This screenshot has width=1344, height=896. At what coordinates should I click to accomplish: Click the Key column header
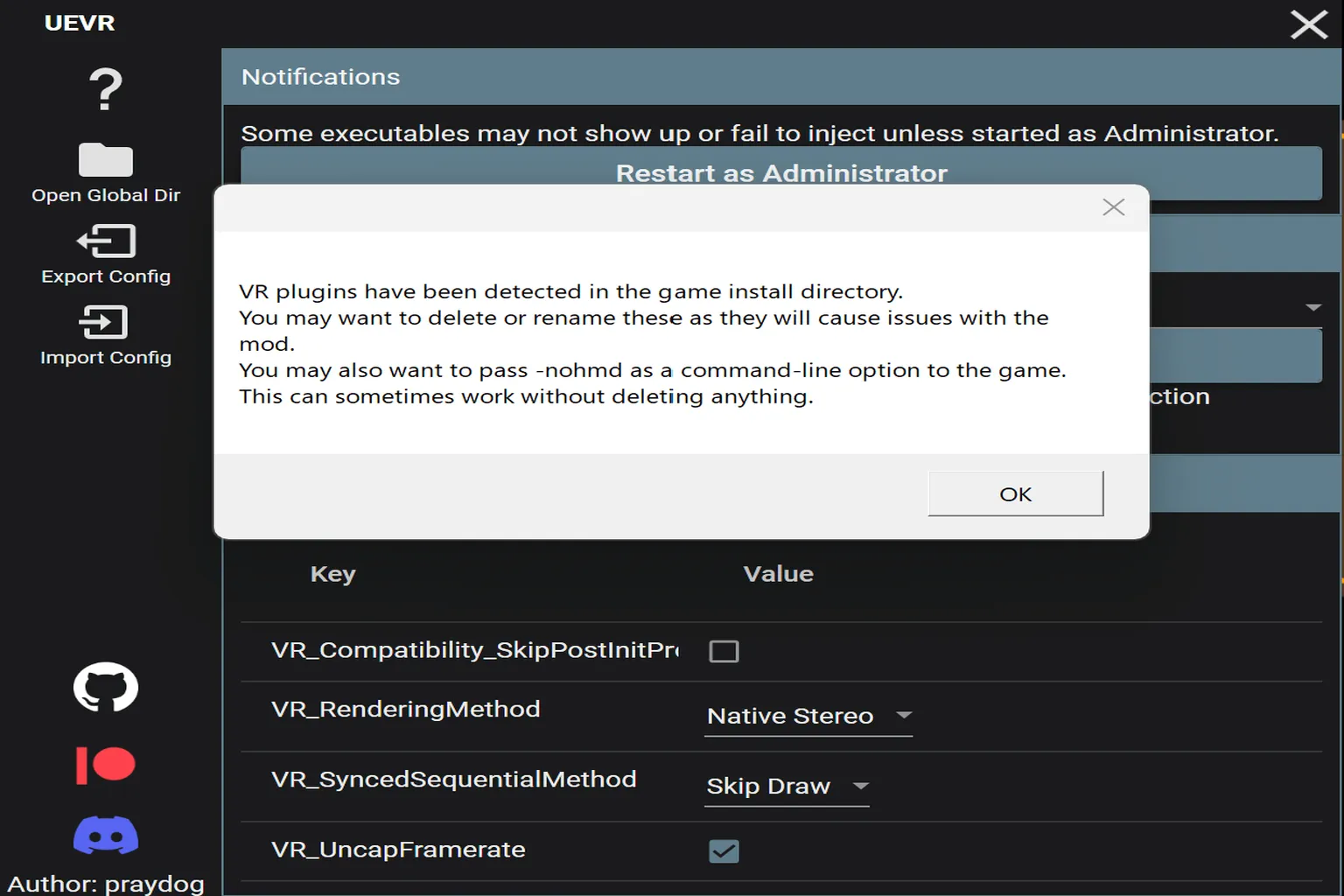click(x=333, y=574)
